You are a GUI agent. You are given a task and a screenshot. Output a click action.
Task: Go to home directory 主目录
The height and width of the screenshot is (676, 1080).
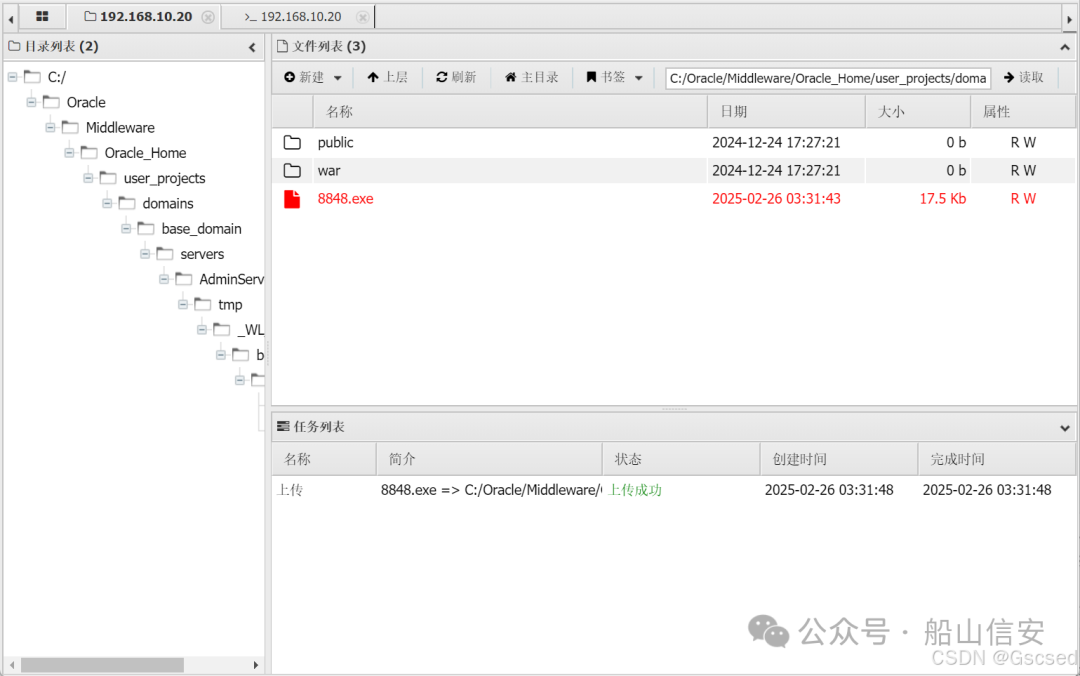[531, 77]
